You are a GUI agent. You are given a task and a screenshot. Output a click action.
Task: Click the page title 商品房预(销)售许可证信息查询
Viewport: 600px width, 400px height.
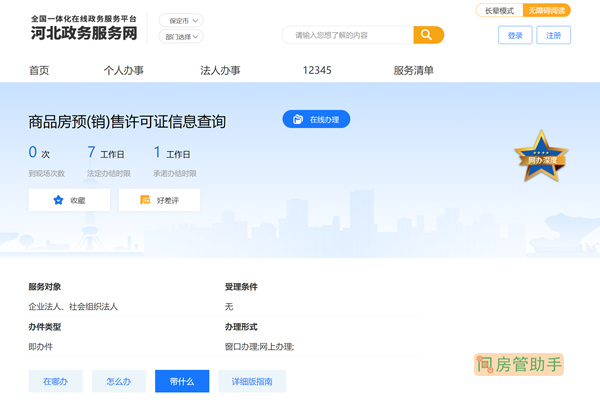pyautogui.click(x=127, y=122)
